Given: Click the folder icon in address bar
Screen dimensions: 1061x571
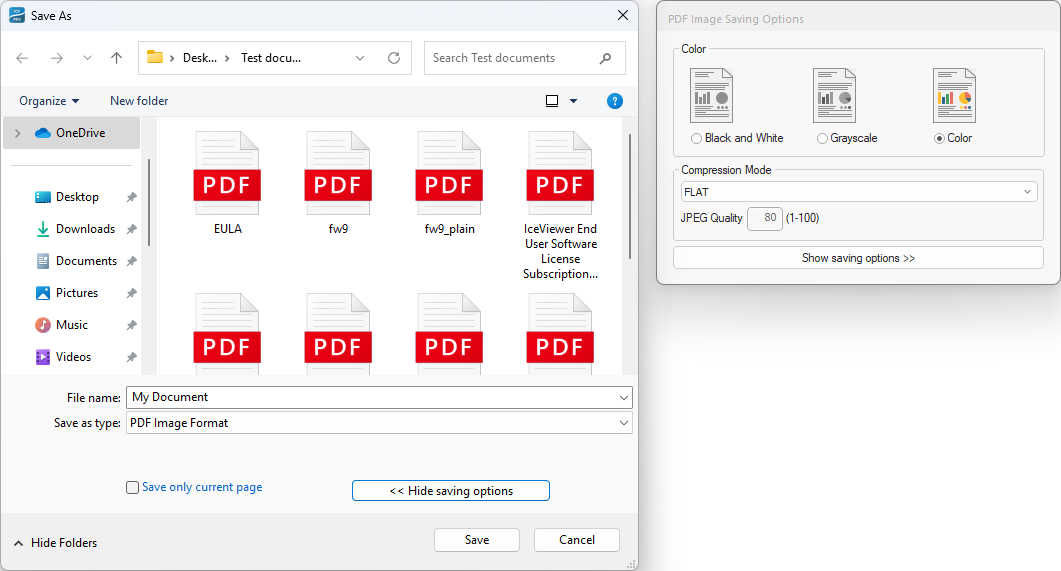Looking at the screenshot, I should pos(155,58).
